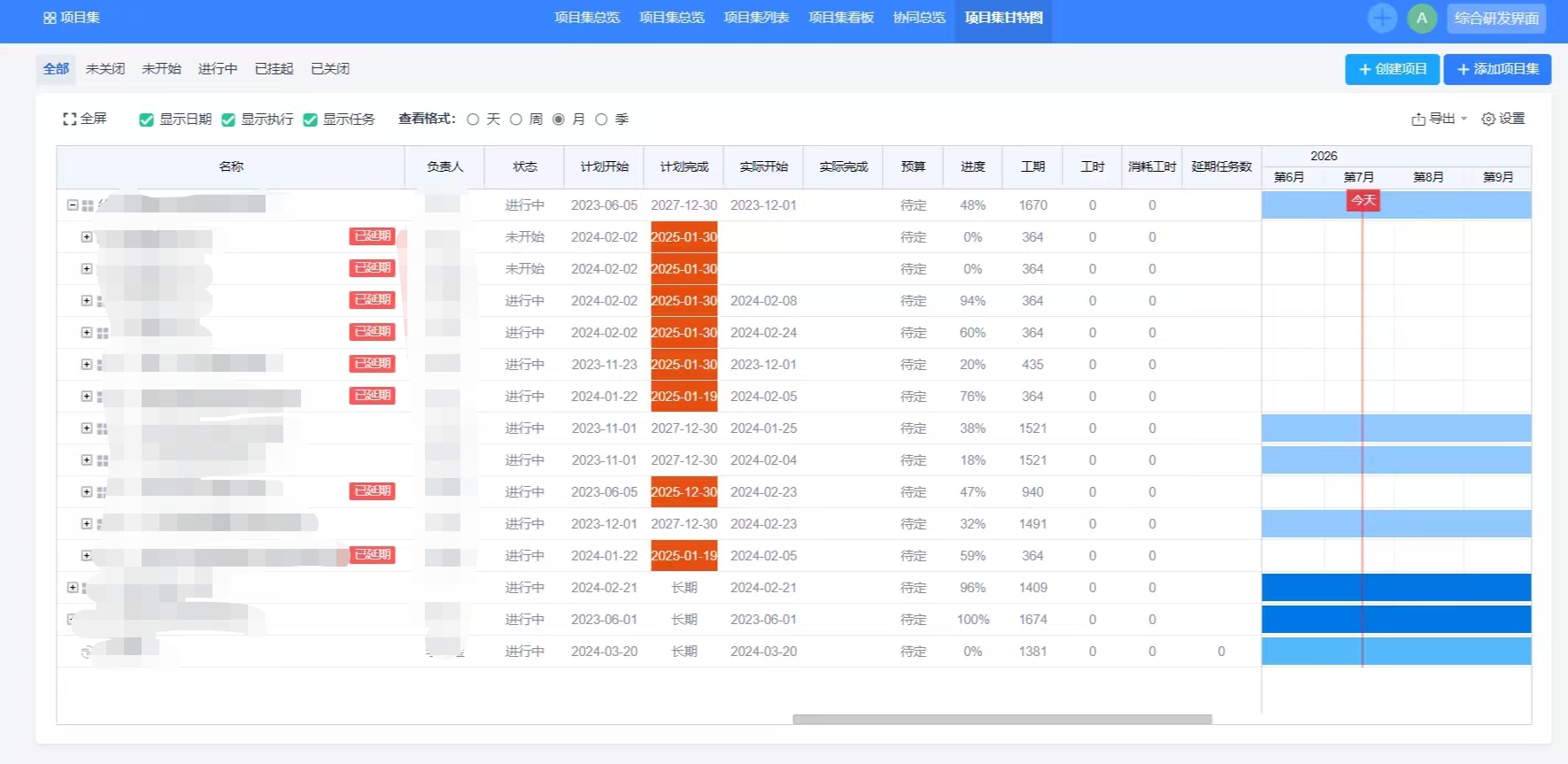Switch to the 未关闭 filter tab
Screen dimensions: 1568x764
point(105,69)
